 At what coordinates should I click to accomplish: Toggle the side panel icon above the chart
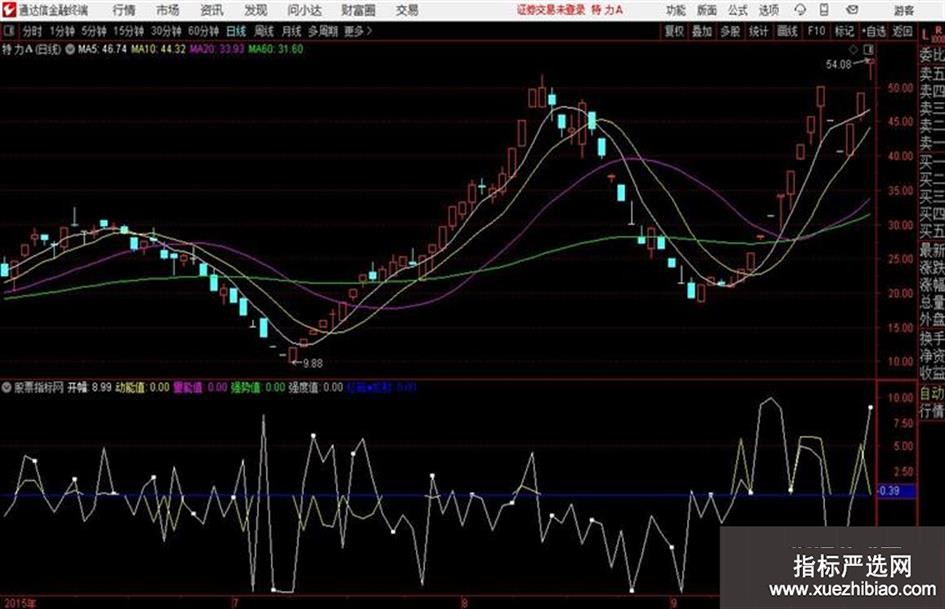coord(869,49)
